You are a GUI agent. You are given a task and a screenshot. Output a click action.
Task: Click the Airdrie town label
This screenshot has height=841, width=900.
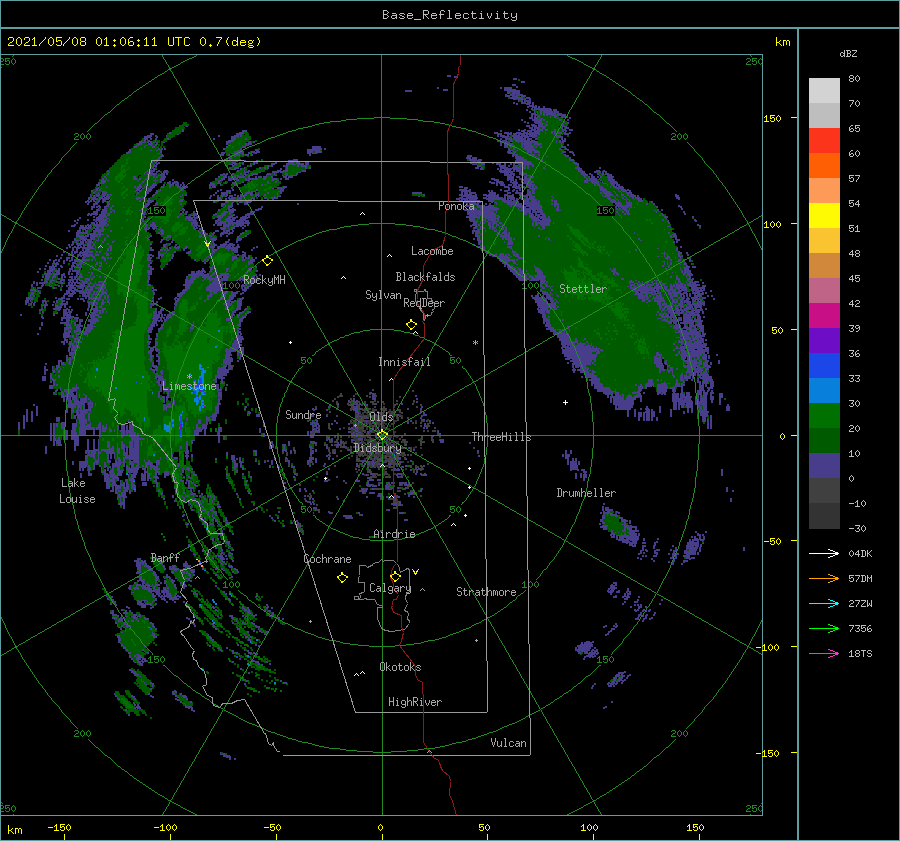coord(394,534)
